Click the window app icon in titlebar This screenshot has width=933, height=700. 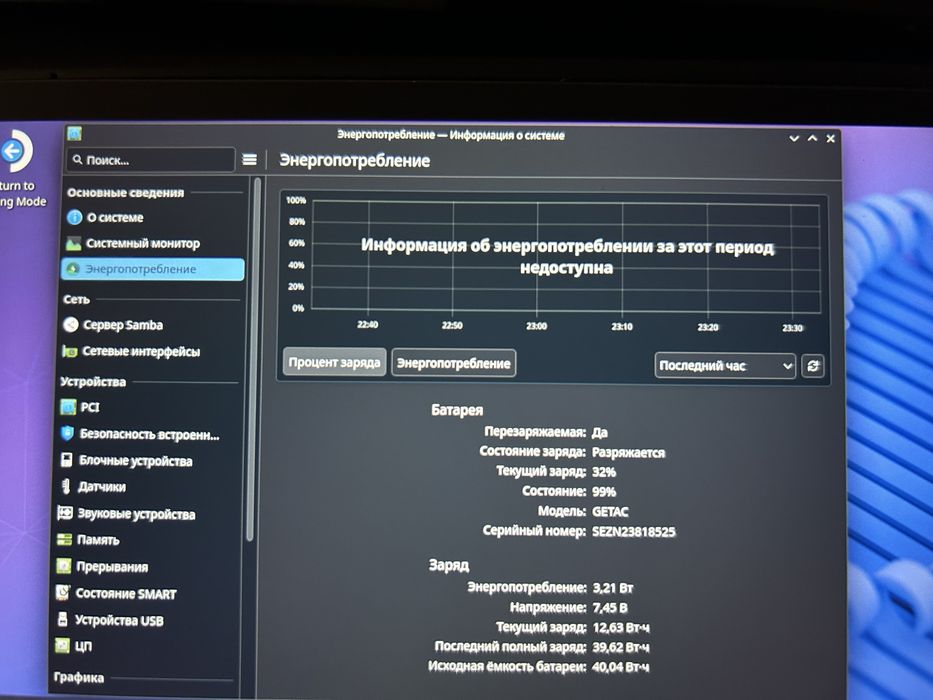(74, 134)
